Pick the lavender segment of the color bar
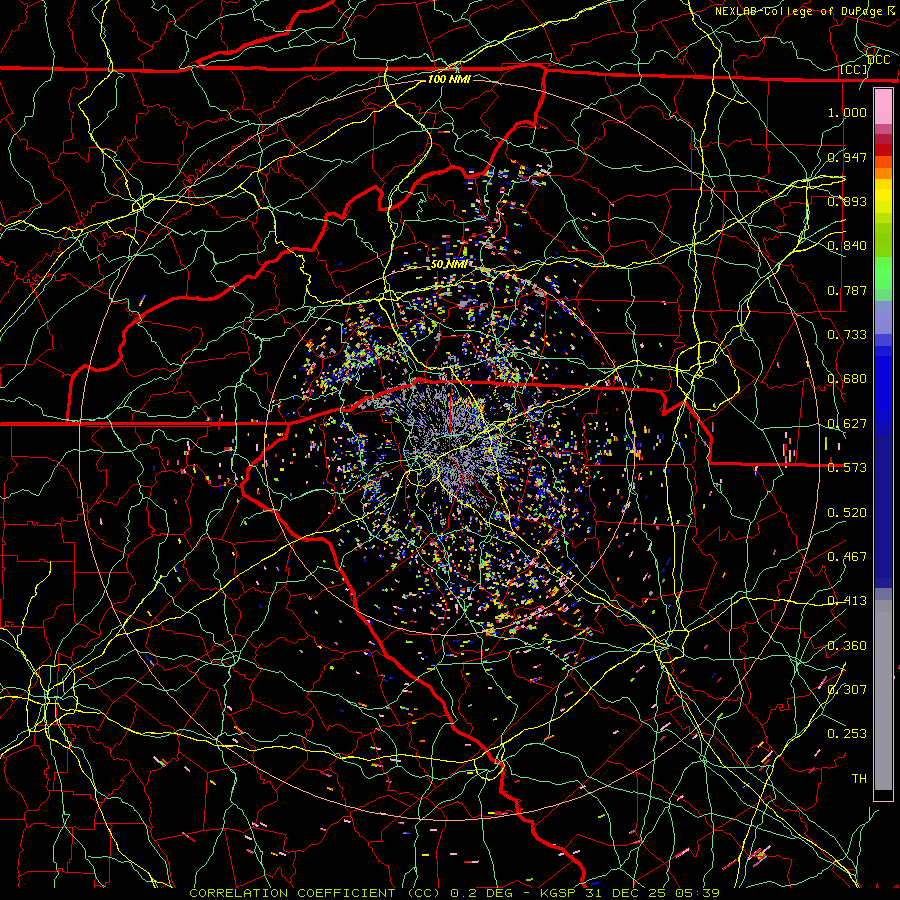Viewport: 900px width, 900px height. [x=883, y=317]
